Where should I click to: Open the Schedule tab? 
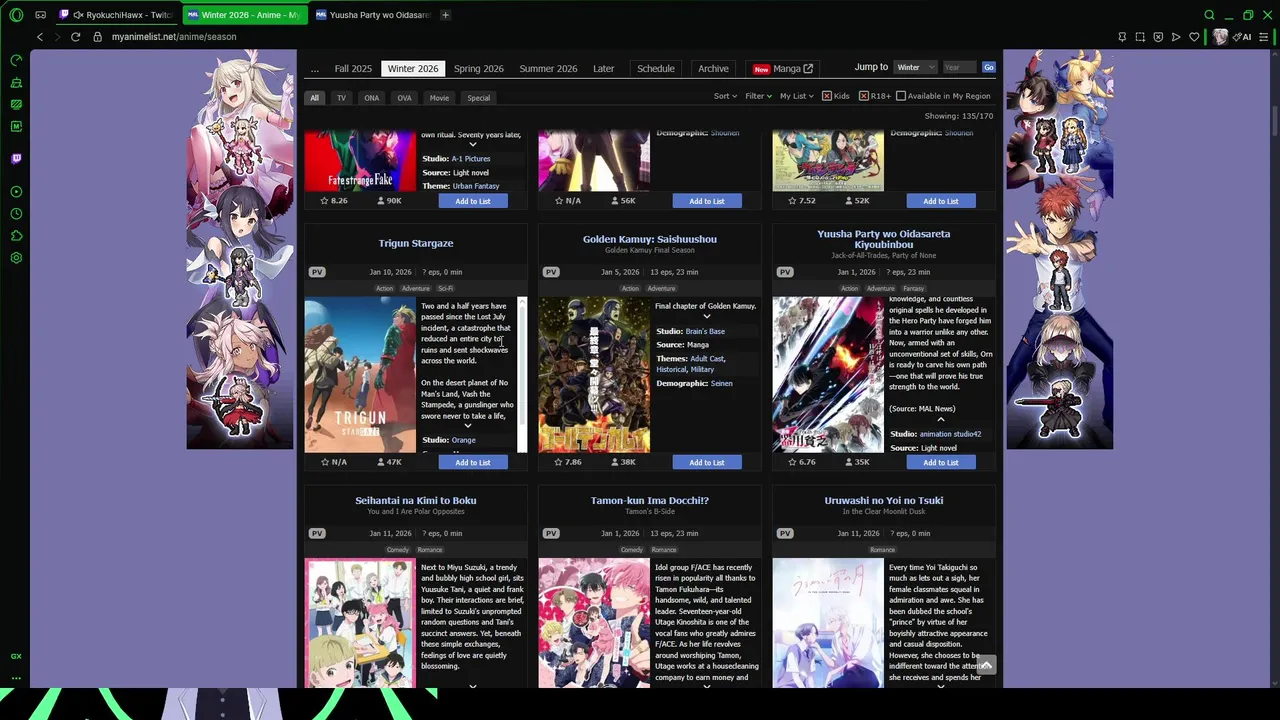click(656, 69)
